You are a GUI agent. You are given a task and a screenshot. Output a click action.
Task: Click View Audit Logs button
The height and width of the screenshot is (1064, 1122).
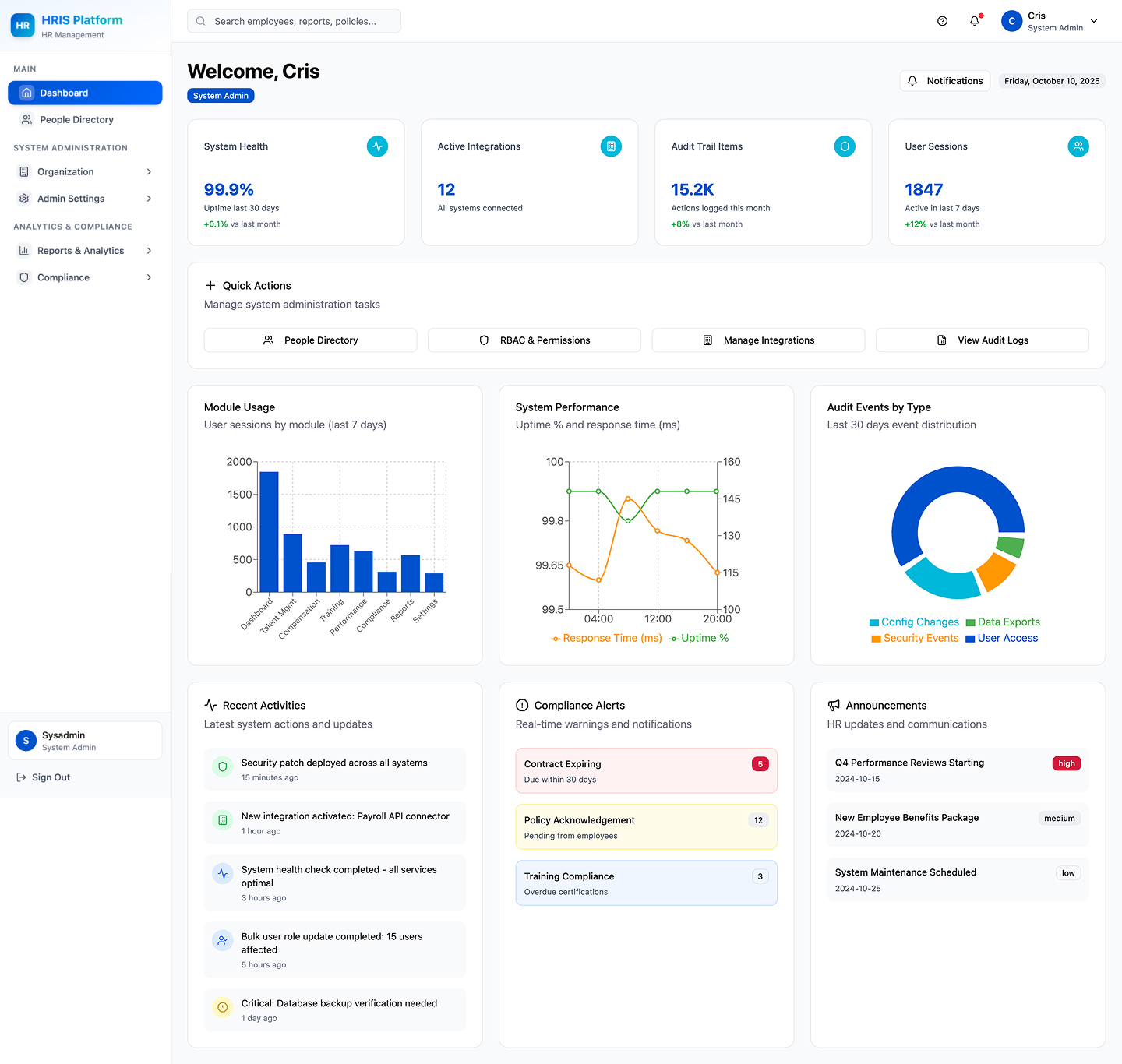pos(982,340)
